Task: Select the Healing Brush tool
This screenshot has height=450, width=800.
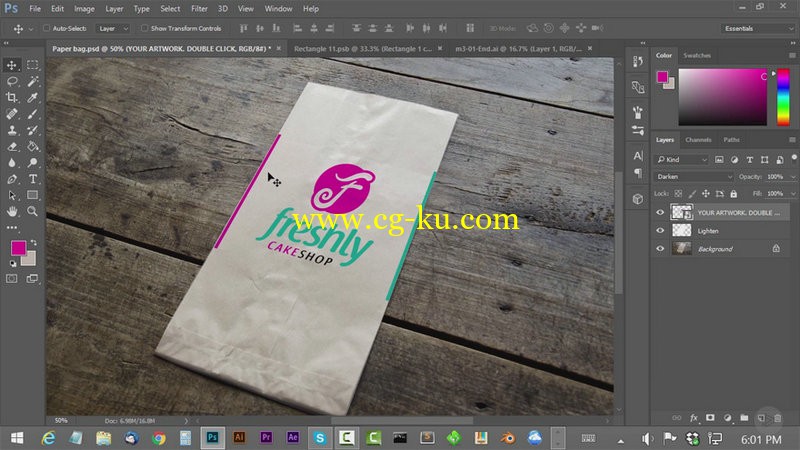Action: click(11, 114)
